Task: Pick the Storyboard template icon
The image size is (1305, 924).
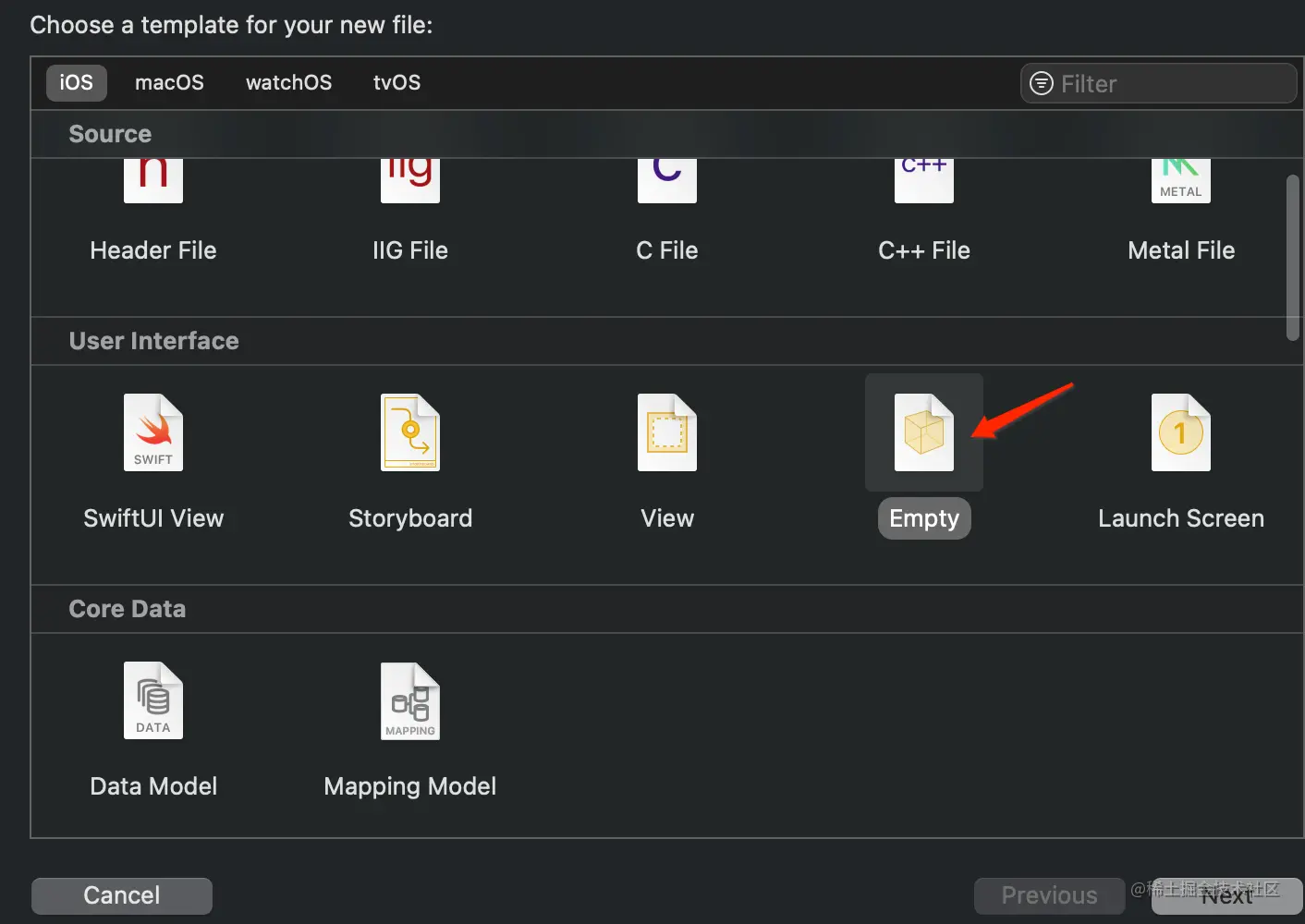Action: [x=410, y=432]
